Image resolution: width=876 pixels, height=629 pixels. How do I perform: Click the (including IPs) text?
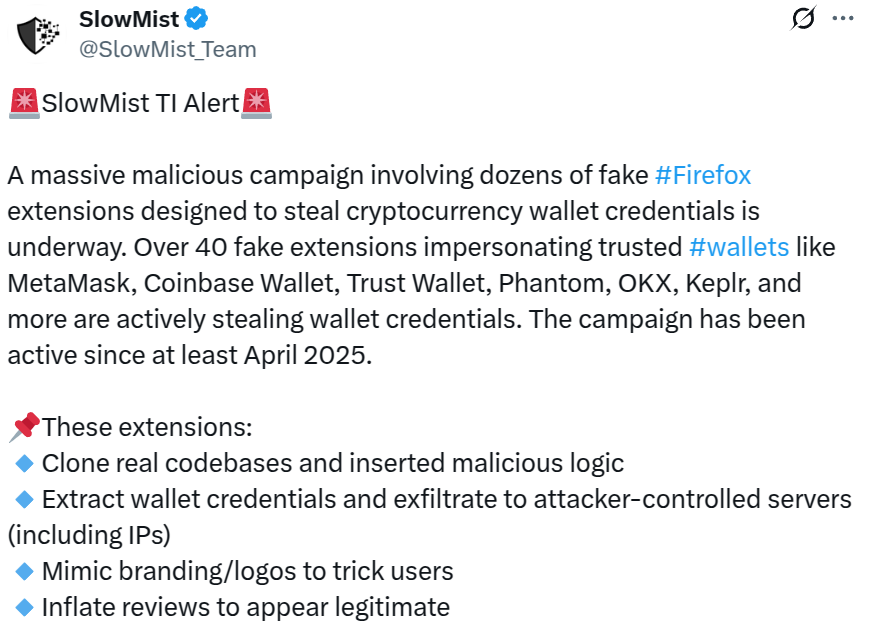tap(89, 535)
